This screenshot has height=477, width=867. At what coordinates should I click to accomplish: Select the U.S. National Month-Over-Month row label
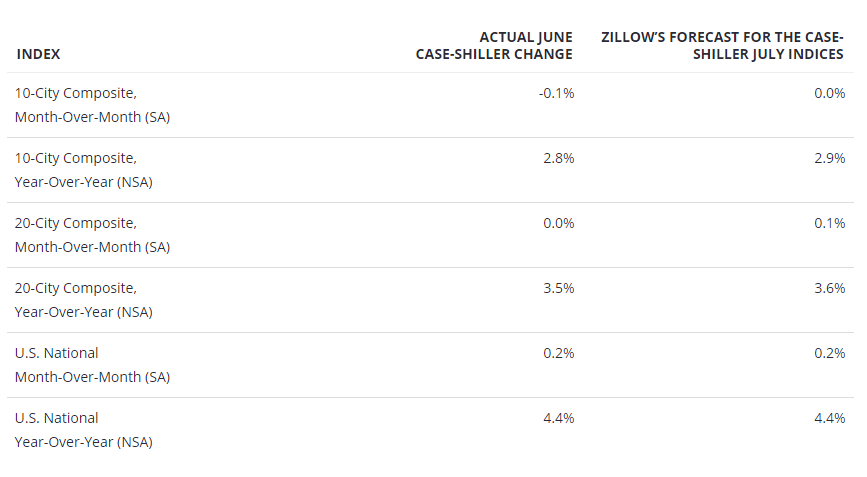(92, 365)
